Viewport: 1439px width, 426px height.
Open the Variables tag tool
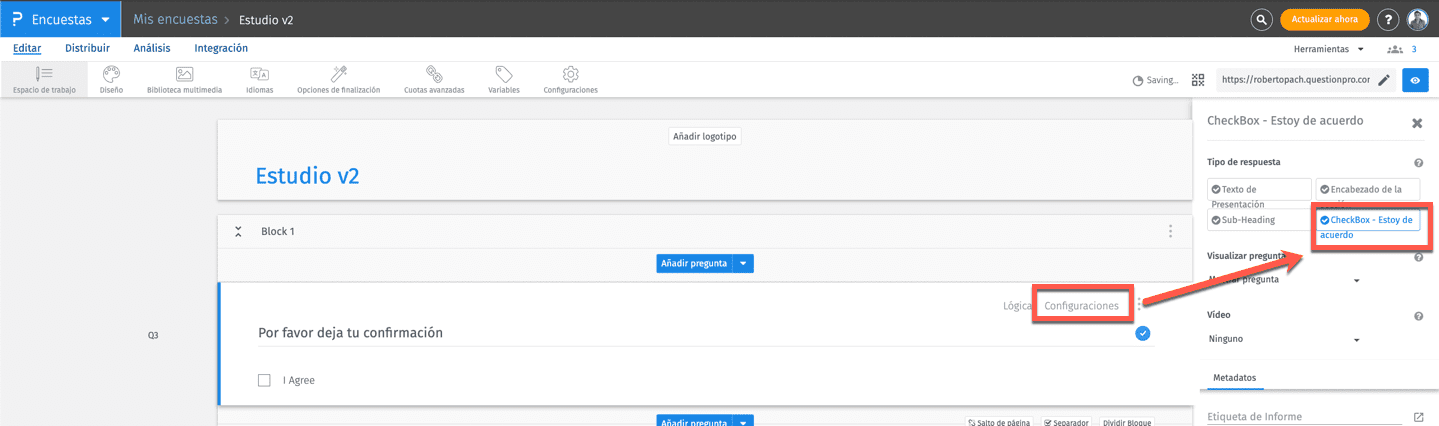504,80
